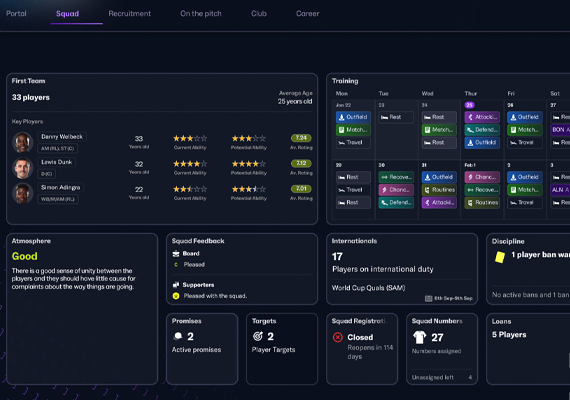Open the Training panel heading
Screen dimensions: 570x400
pos(345,81)
